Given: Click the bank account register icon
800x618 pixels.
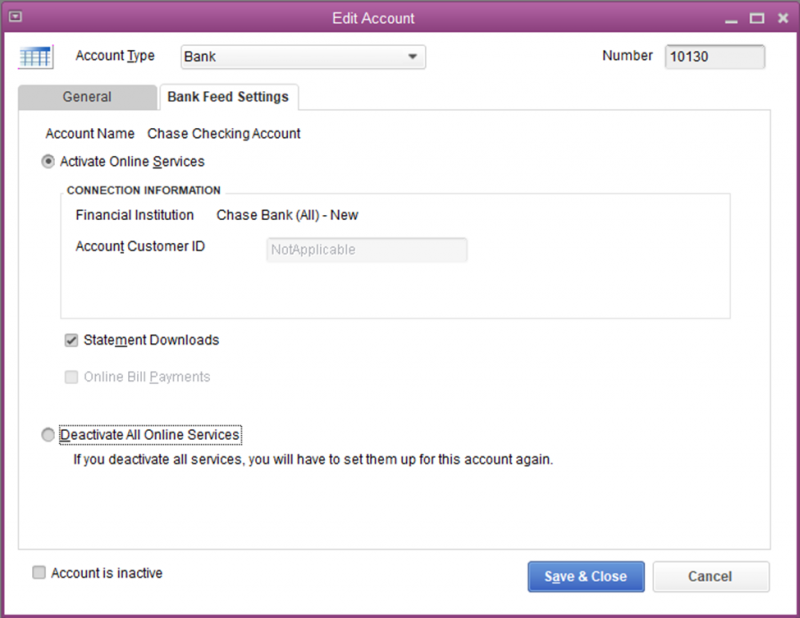Looking at the screenshot, I should 35,56.
